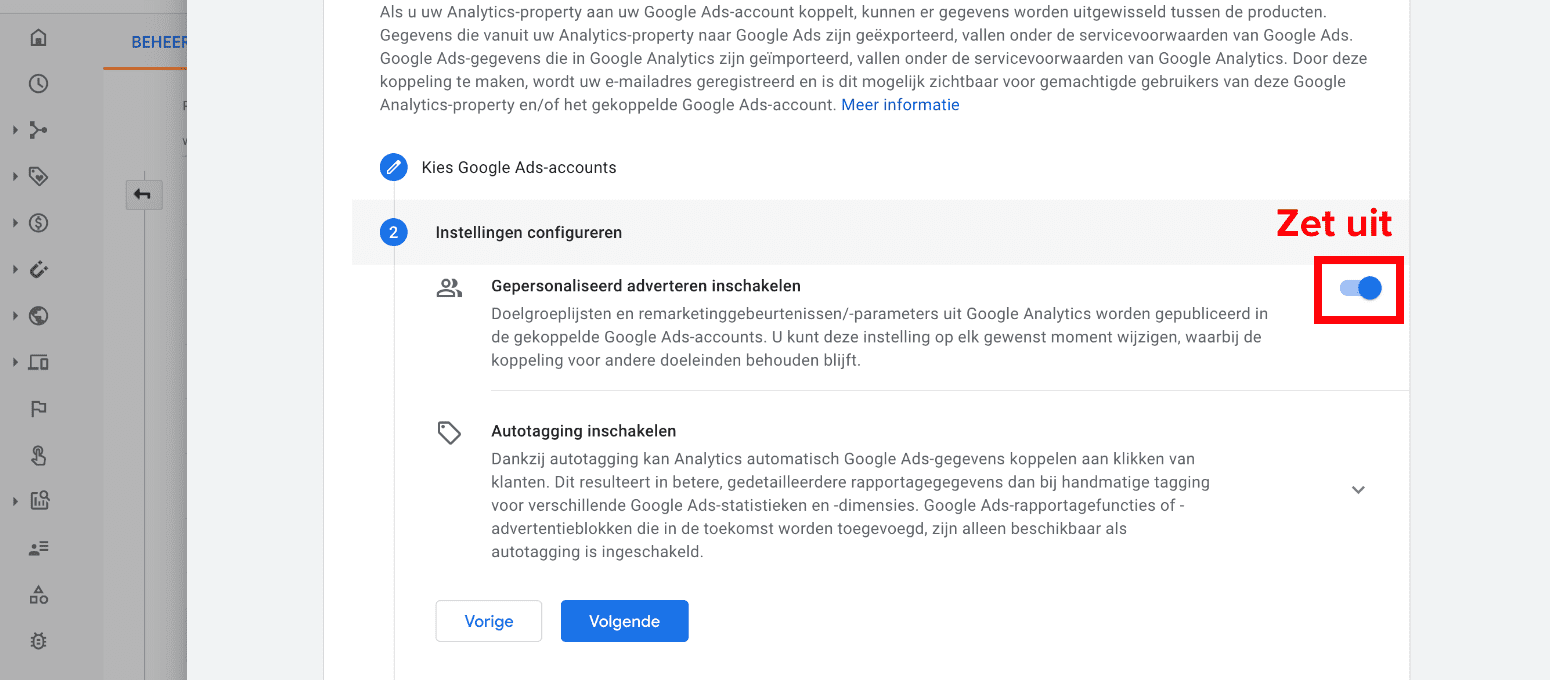1550x680 pixels.
Task: Turn off Gepersonaliseerd adverteren inschakelen toggle
Action: tap(1360, 288)
